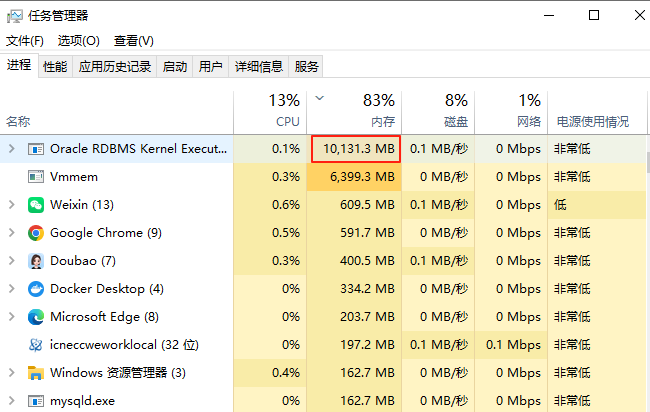This screenshot has width=650, height=412.
Task: Click the Doubao avatar icon
Action: (36, 261)
